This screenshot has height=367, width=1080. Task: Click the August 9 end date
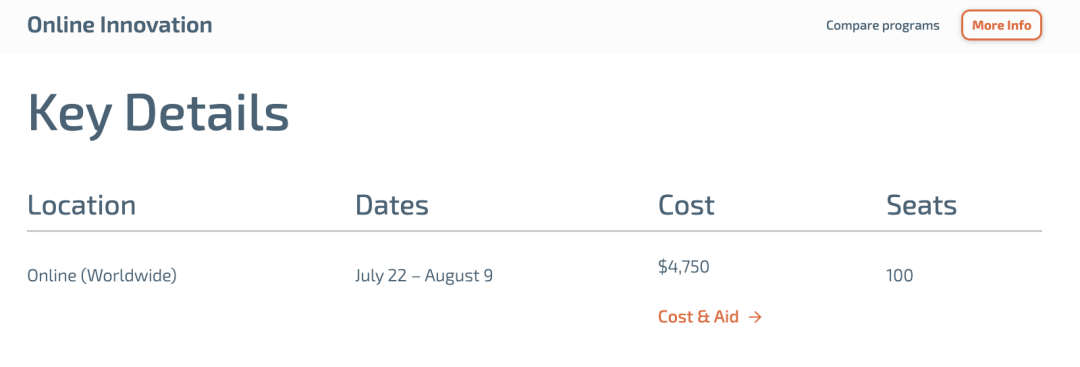[x=459, y=276]
